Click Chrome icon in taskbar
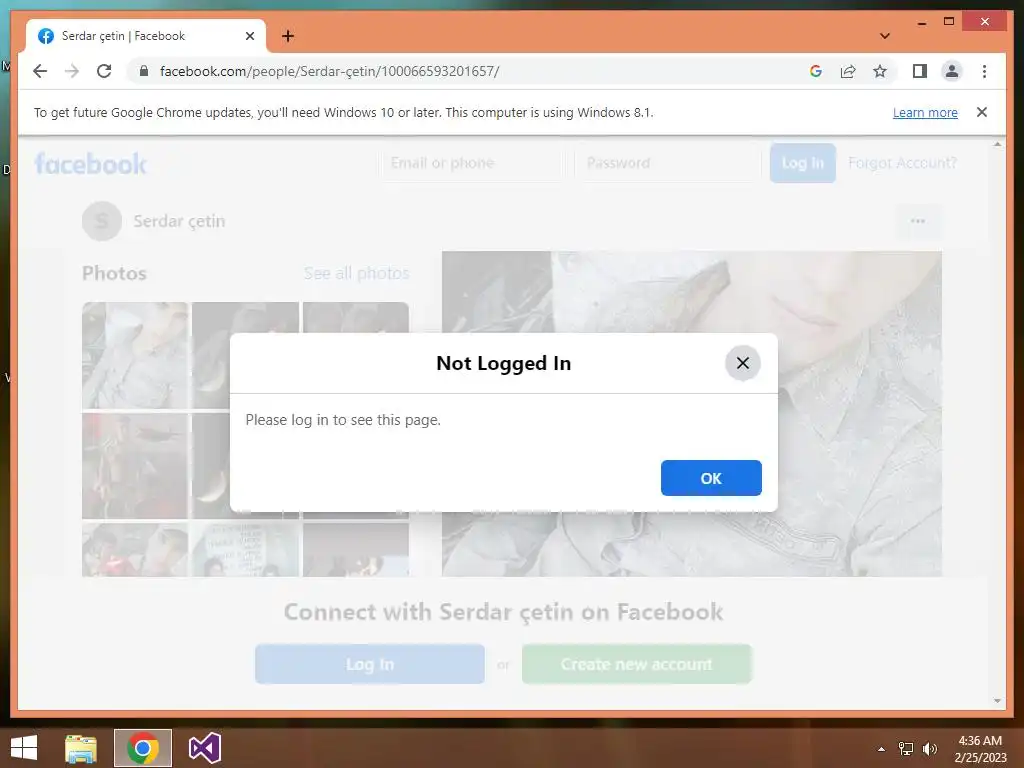The width and height of the screenshot is (1024, 768). [143, 748]
